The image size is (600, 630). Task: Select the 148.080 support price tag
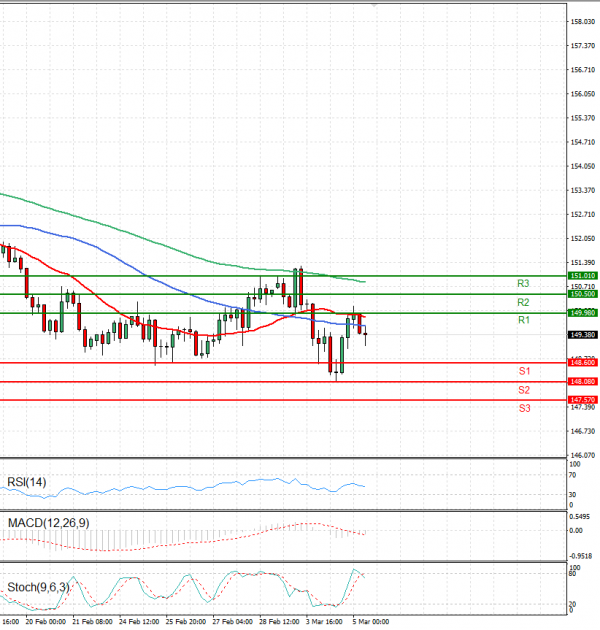(x=582, y=382)
